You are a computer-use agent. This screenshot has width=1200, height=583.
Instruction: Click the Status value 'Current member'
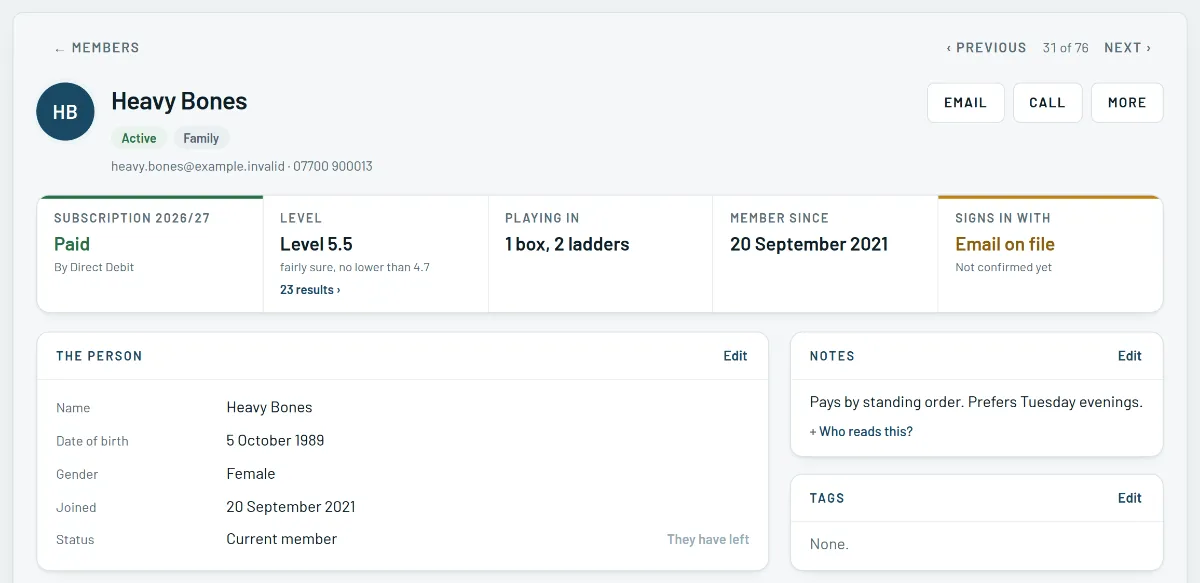pyautogui.click(x=282, y=539)
